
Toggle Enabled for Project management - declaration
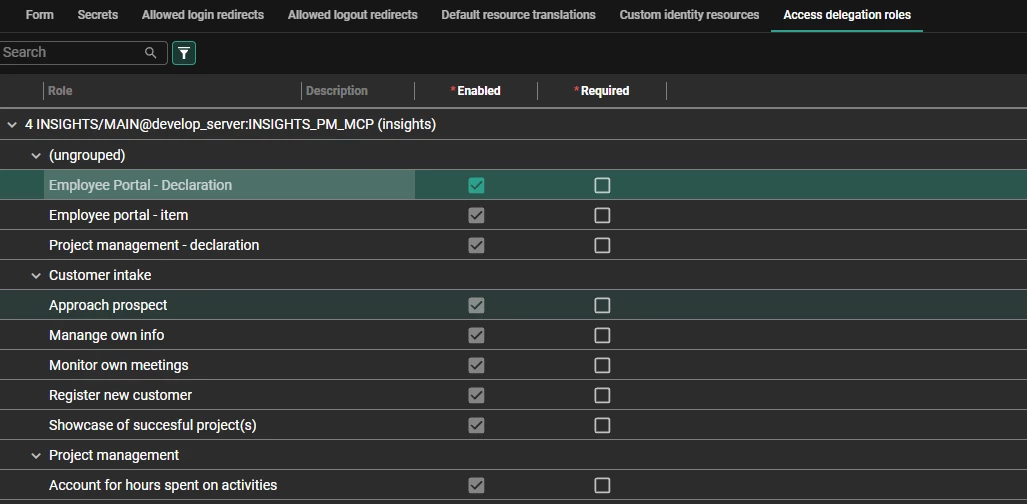(476, 245)
